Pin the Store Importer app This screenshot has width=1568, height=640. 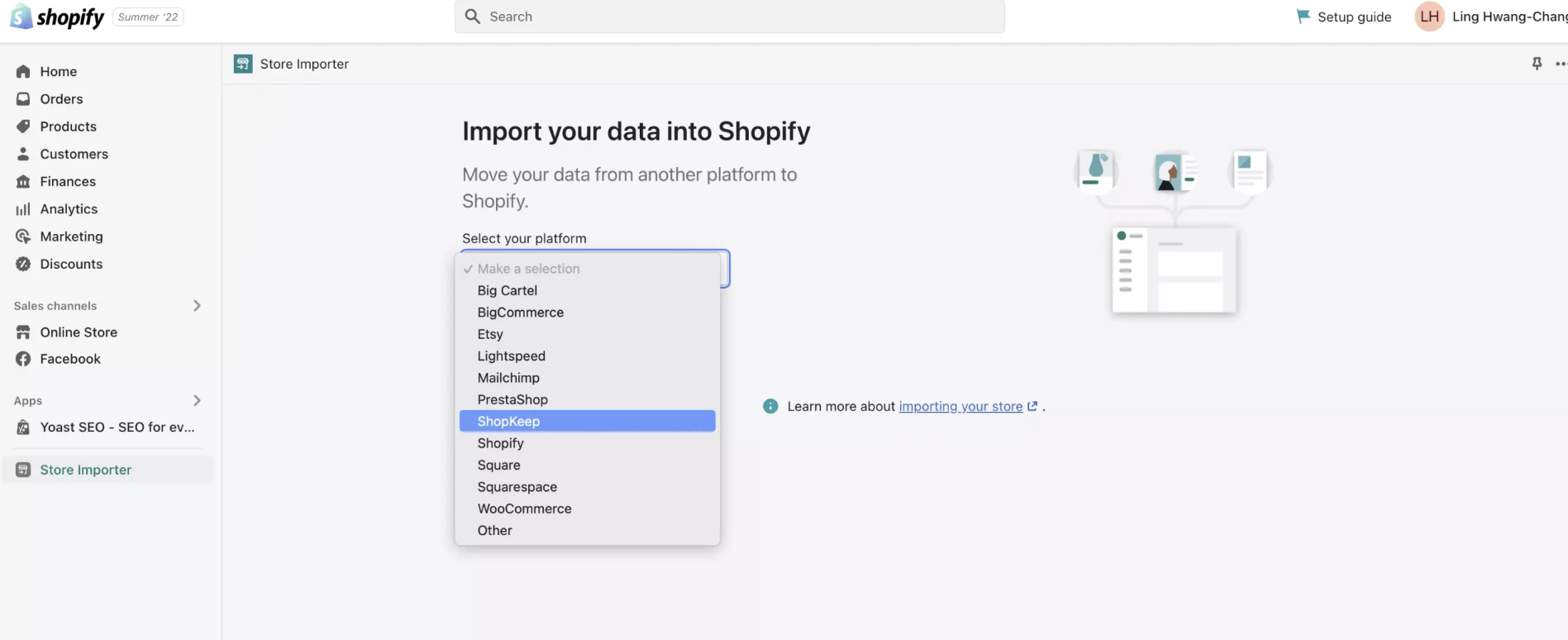click(1537, 64)
